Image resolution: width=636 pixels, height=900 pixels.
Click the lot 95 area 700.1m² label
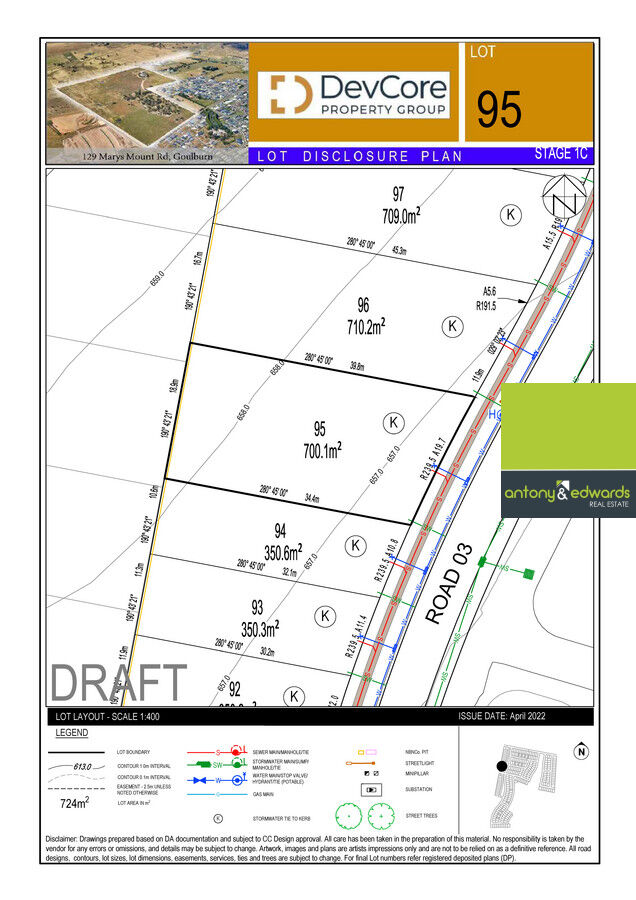tap(322, 451)
